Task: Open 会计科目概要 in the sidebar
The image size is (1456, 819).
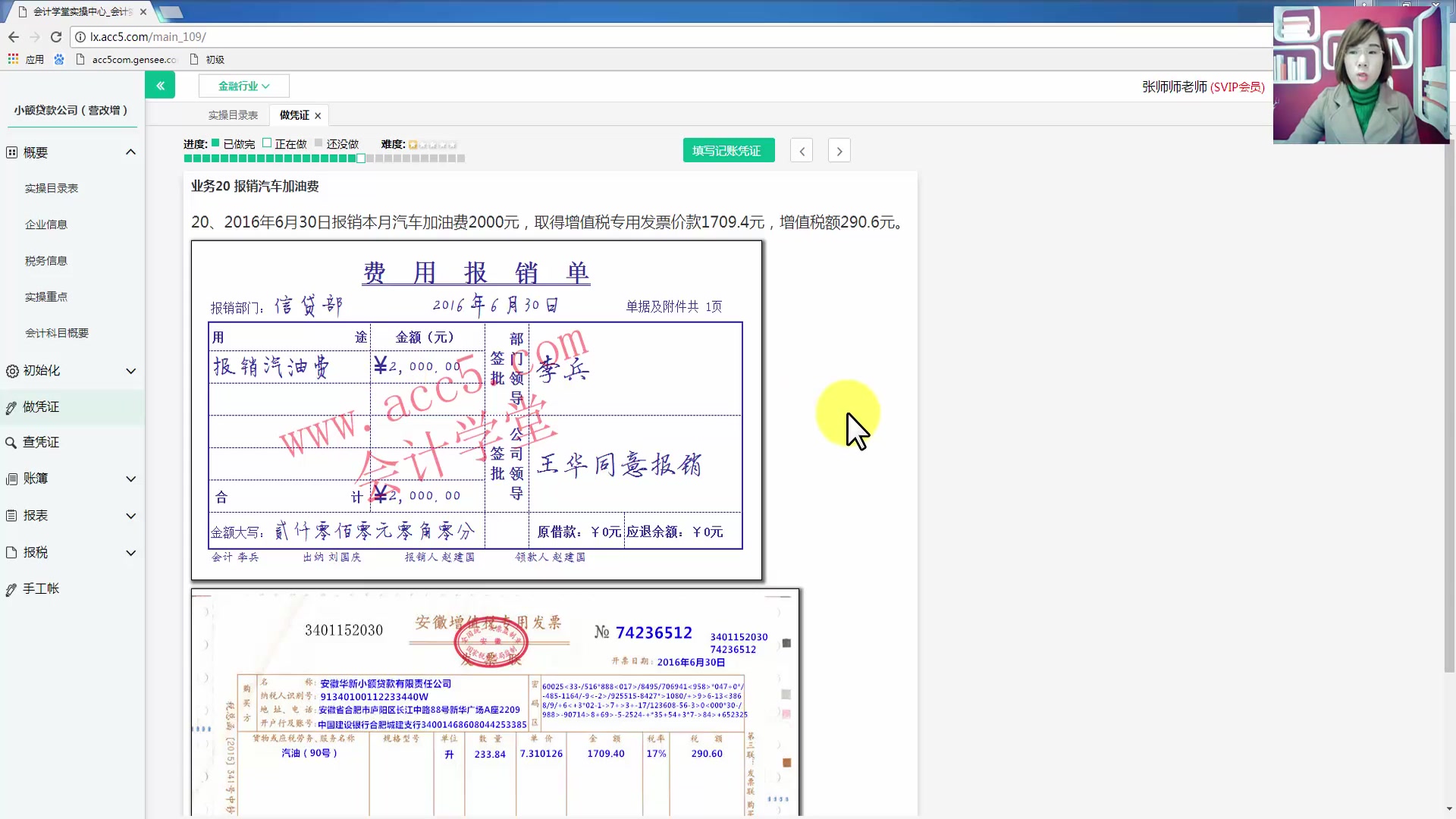Action: 58,333
